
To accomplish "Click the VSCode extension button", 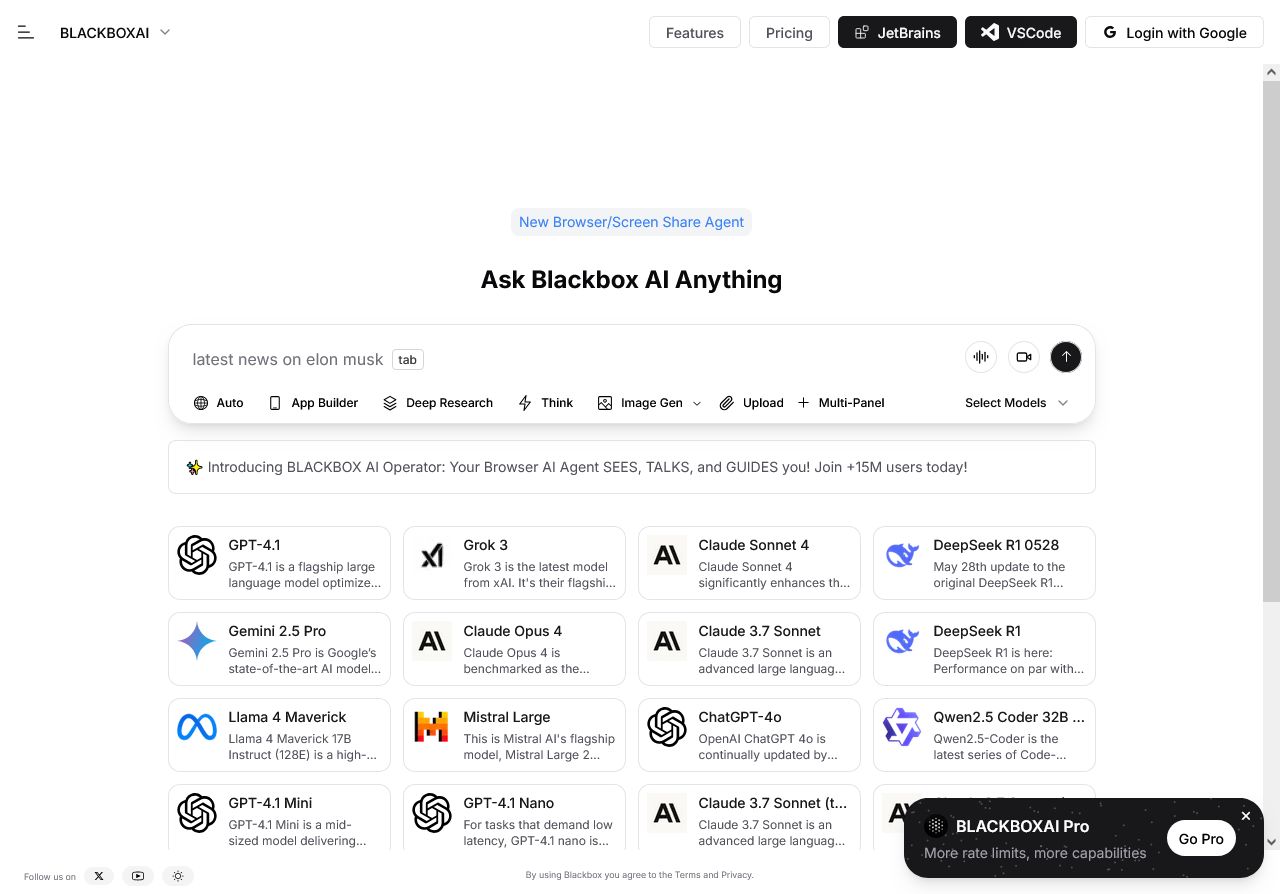I will [x=1020, y=32].
